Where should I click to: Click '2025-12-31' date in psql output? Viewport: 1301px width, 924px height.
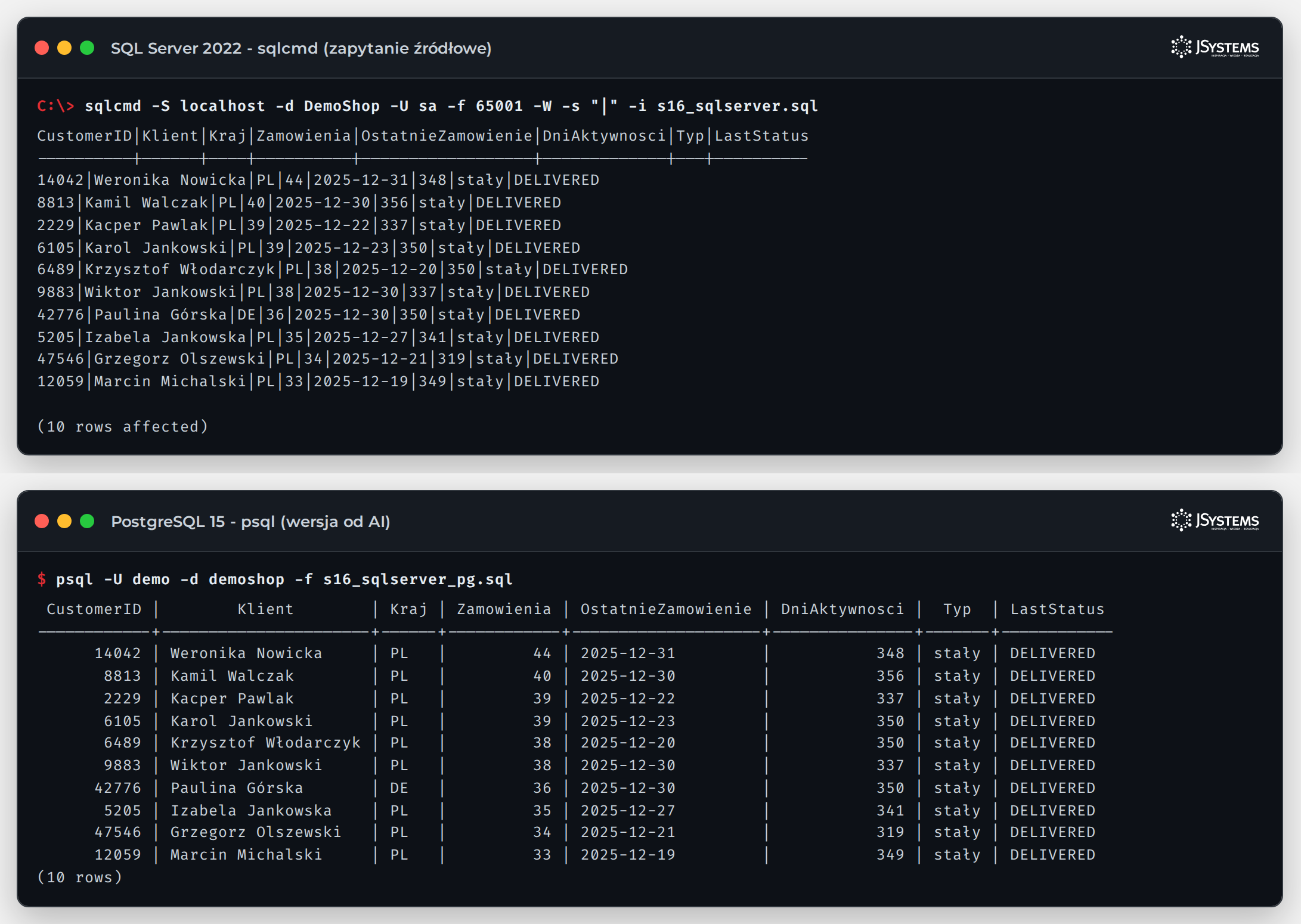(628, 653)
